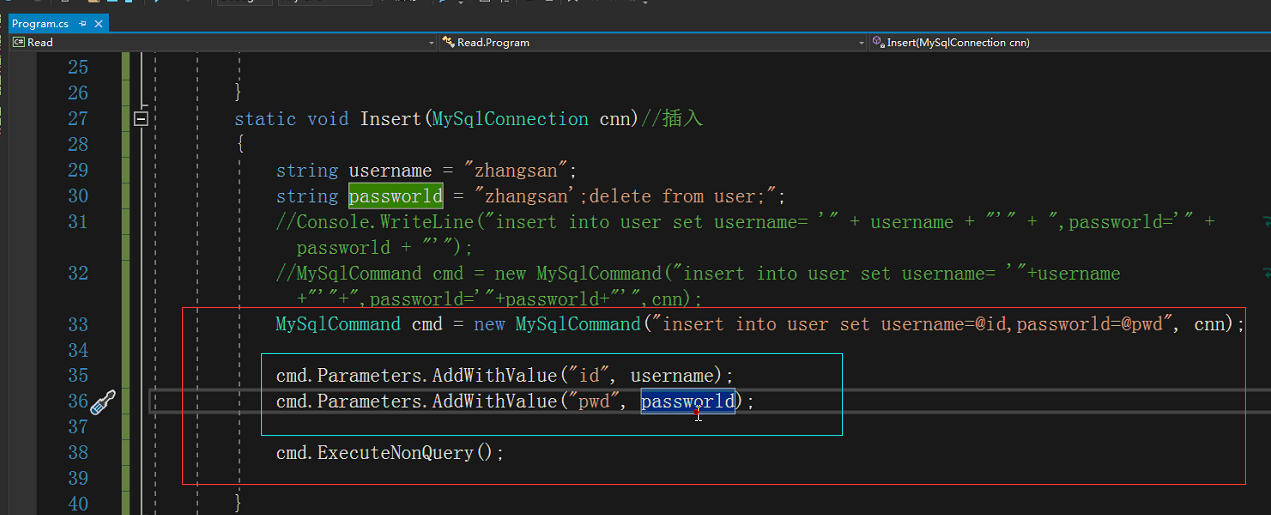Pin the Program.cs tab
Image resolution: width=1271 pixels, height=515 pixels.
tap(83, 23)
